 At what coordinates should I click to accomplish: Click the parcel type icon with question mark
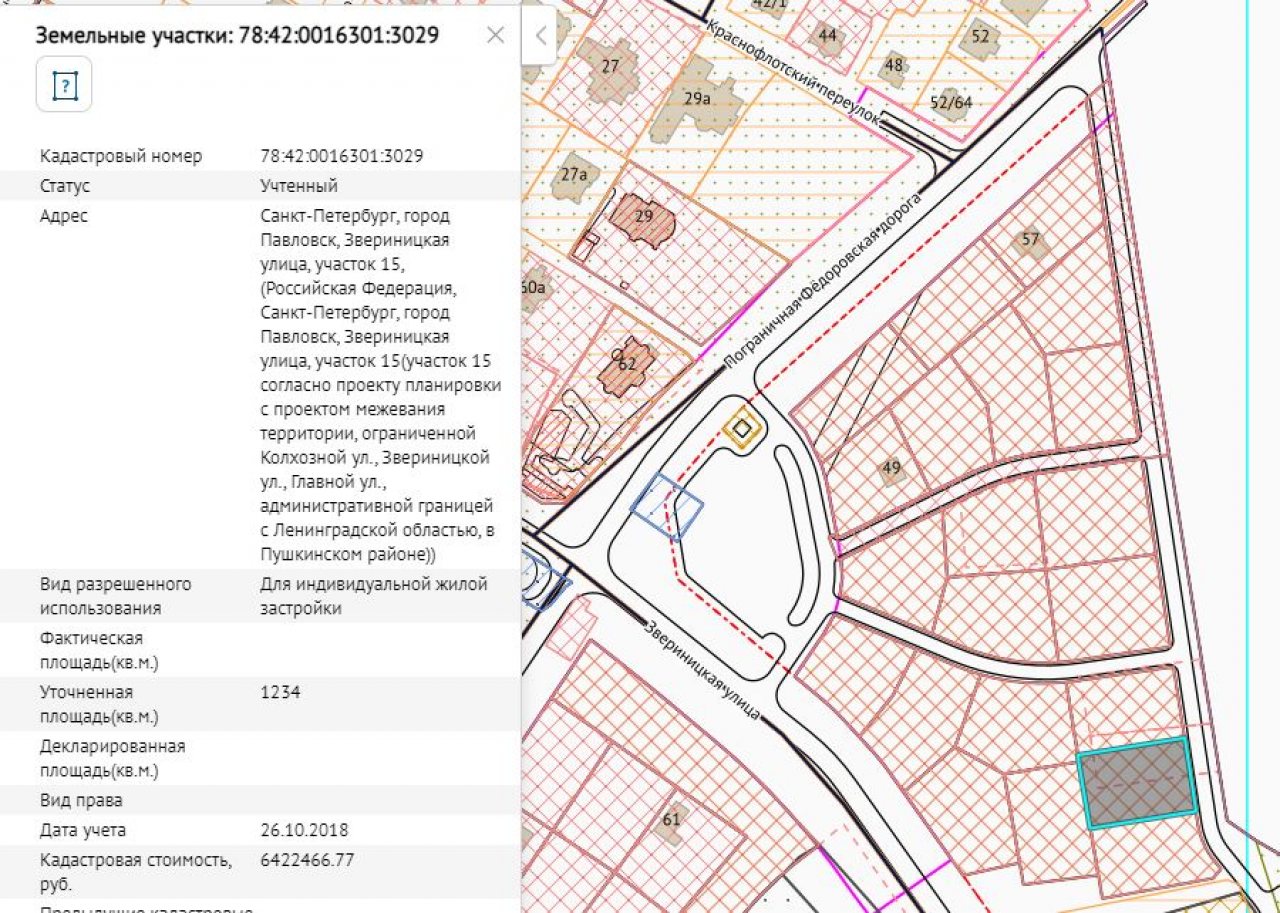[64, 84]
